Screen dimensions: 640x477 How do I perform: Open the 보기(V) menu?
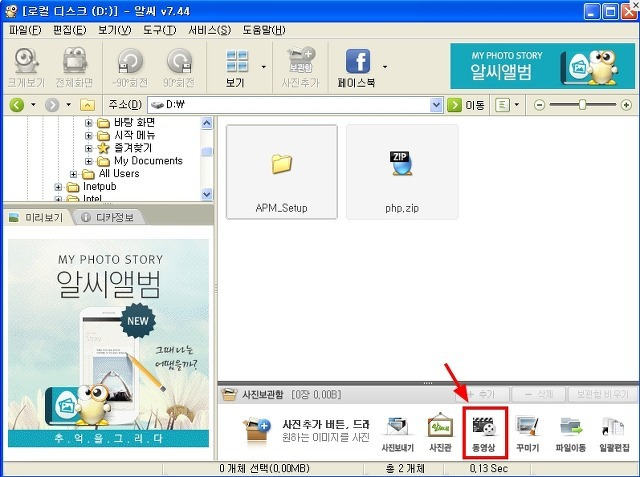(115, 30)
